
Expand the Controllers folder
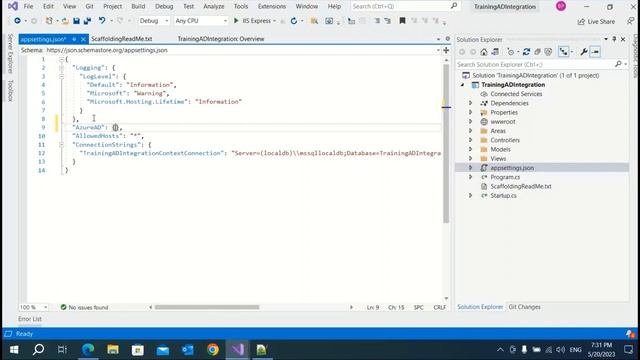pos(470,140)
